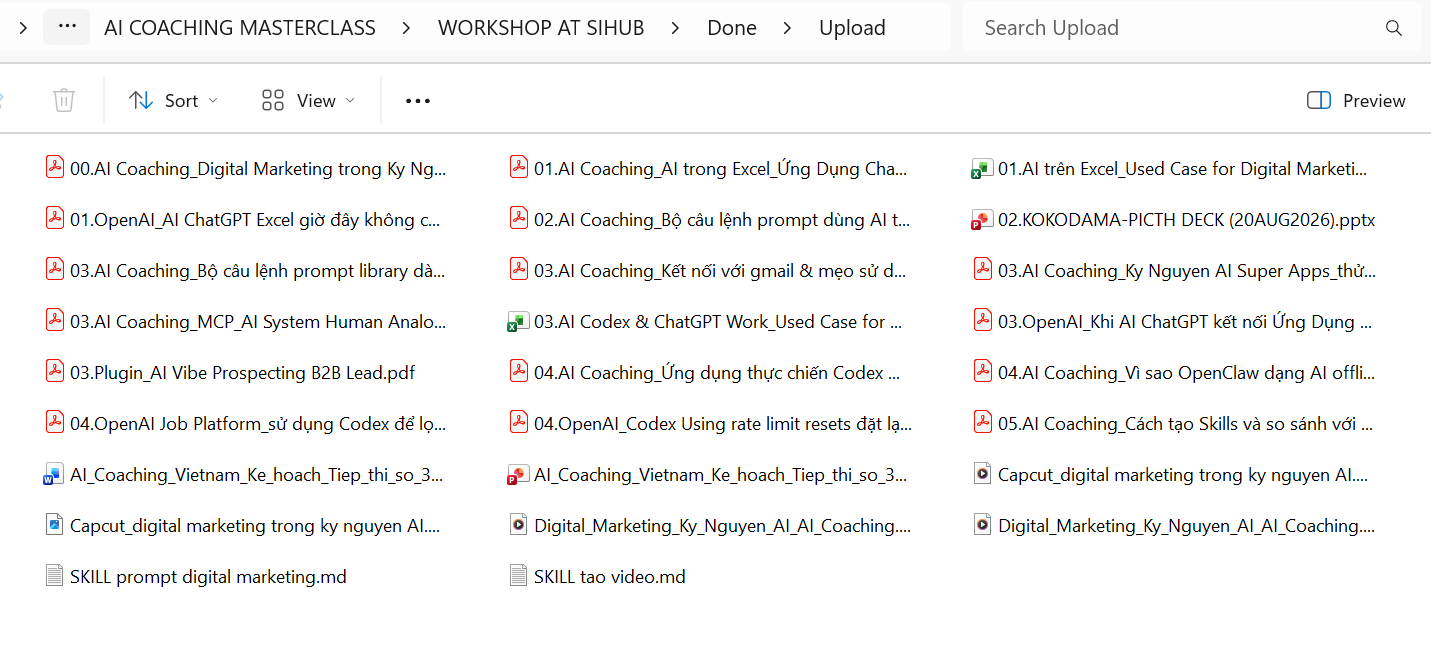Select the KOKODAMA-PICTH DECK pptx file icon
Screen dimensions: 1431x658
coord(982,220)
